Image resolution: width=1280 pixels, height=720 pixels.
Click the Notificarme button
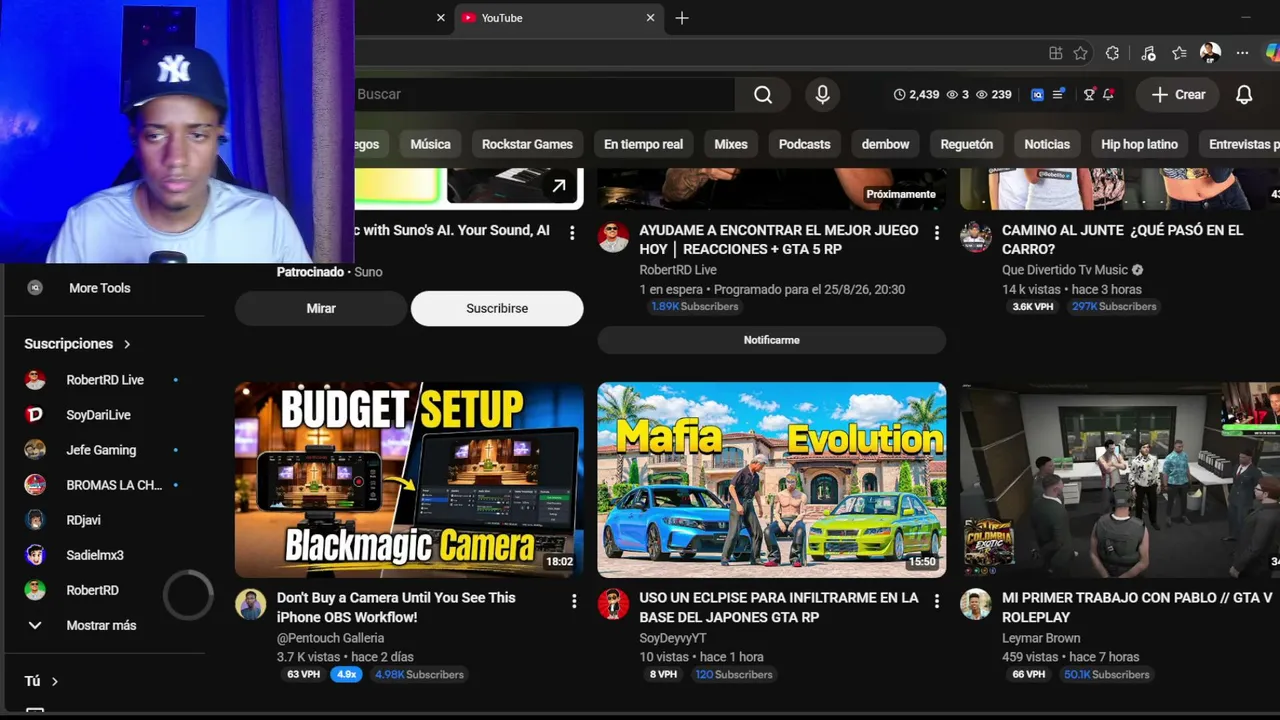click(772, 340)
